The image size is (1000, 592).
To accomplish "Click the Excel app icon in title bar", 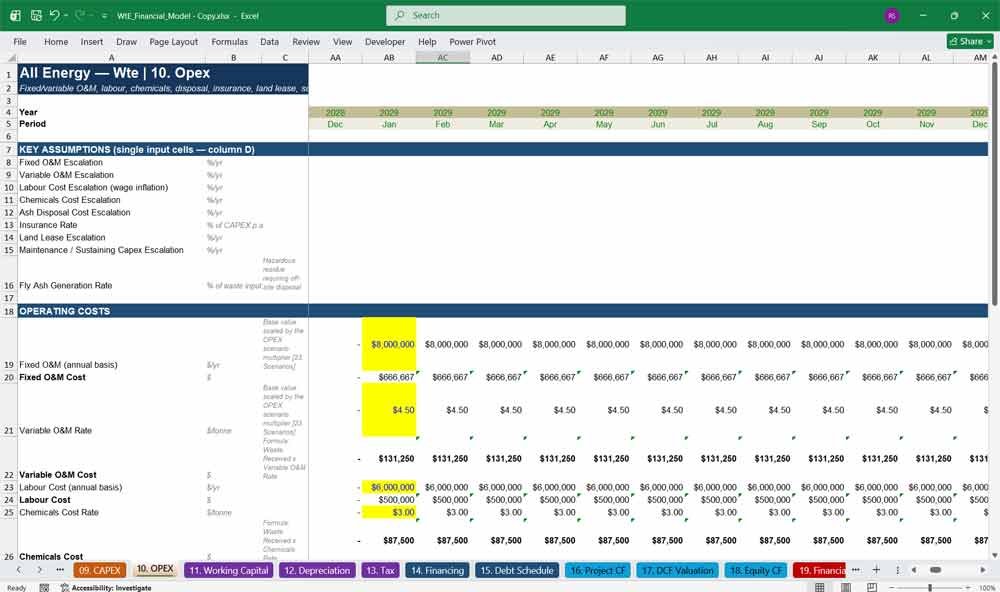I will click(x=15, y=15).
